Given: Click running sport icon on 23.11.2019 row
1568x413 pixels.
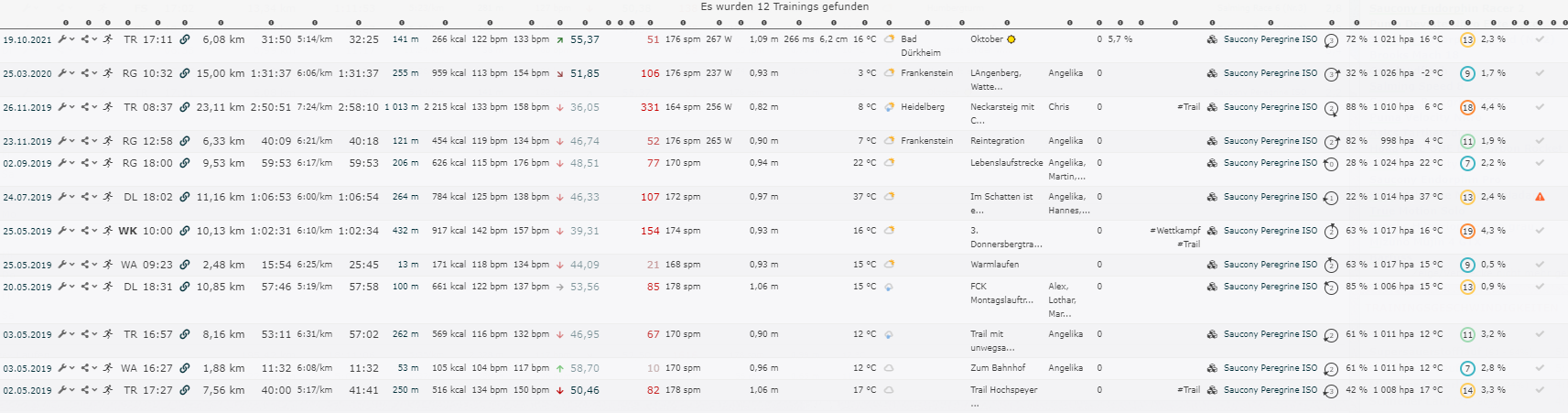Looking at the screenshot, I should [108, 141].
